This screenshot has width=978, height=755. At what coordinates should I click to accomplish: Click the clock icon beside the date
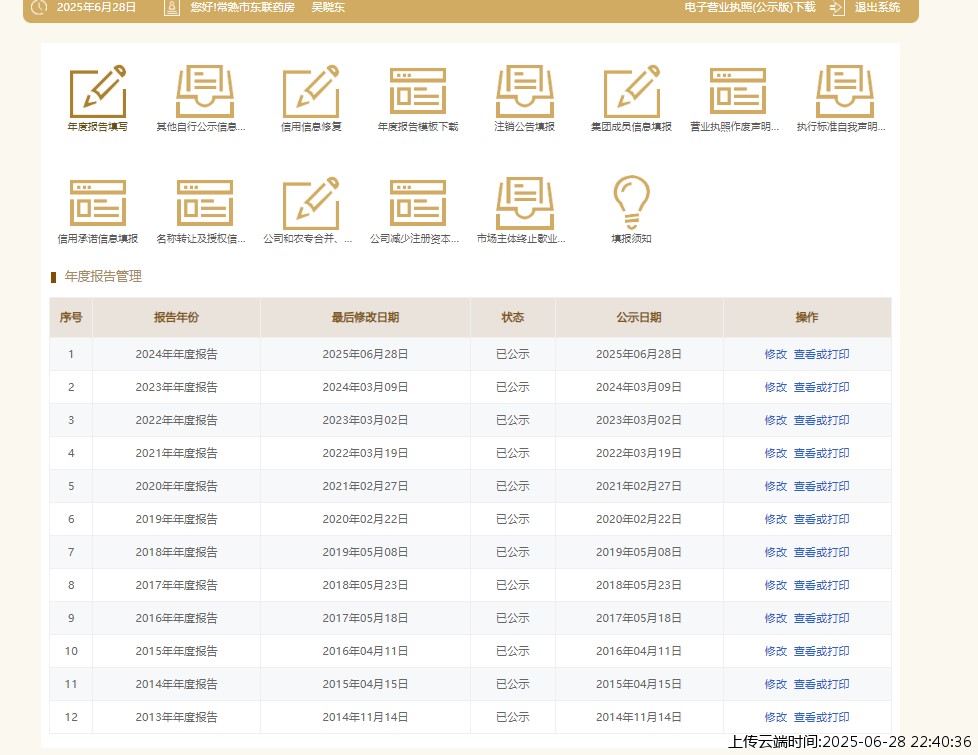tap(39, 7)
